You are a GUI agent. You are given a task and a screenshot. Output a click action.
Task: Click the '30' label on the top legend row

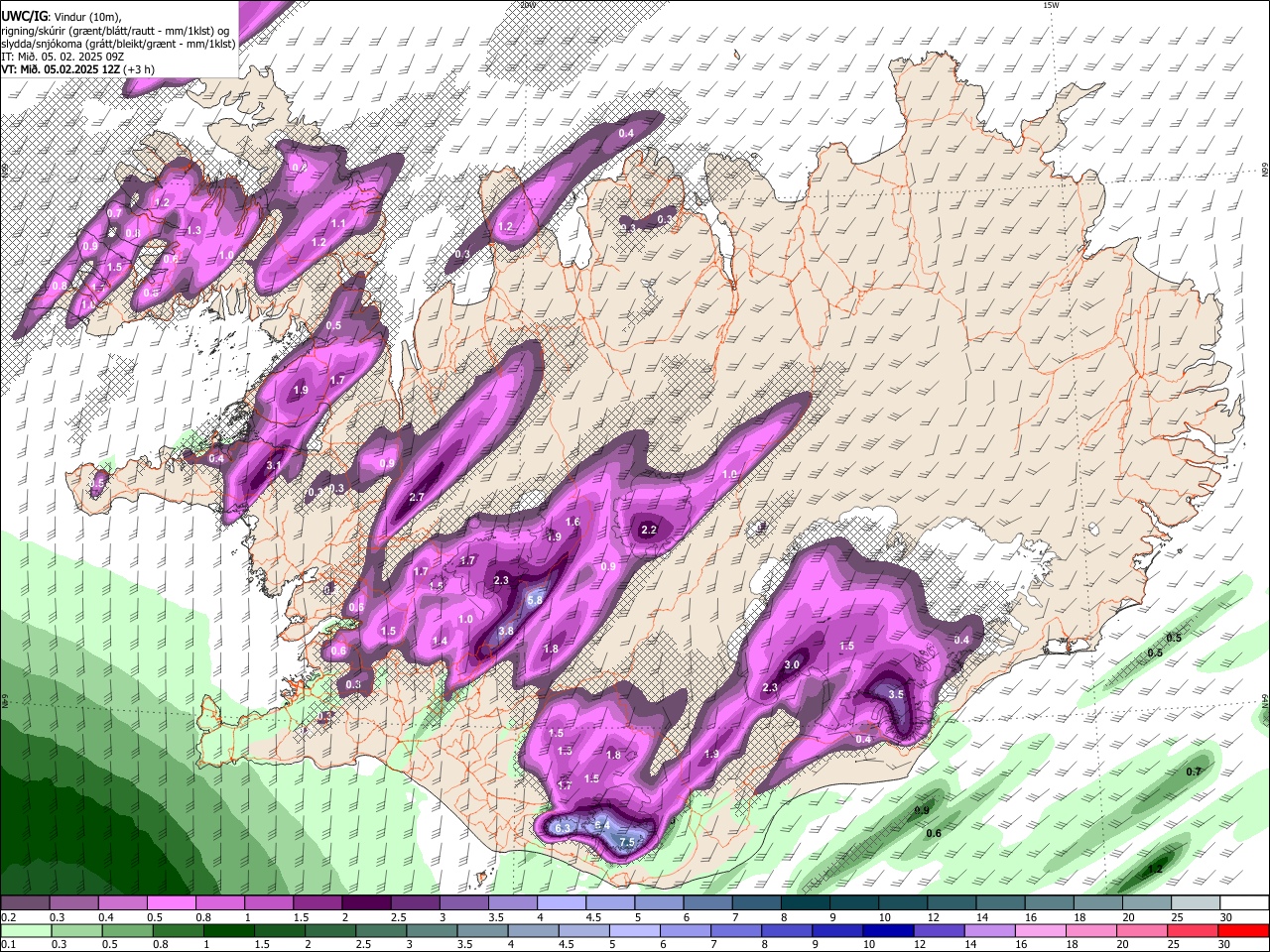[x=1227, y=917]
